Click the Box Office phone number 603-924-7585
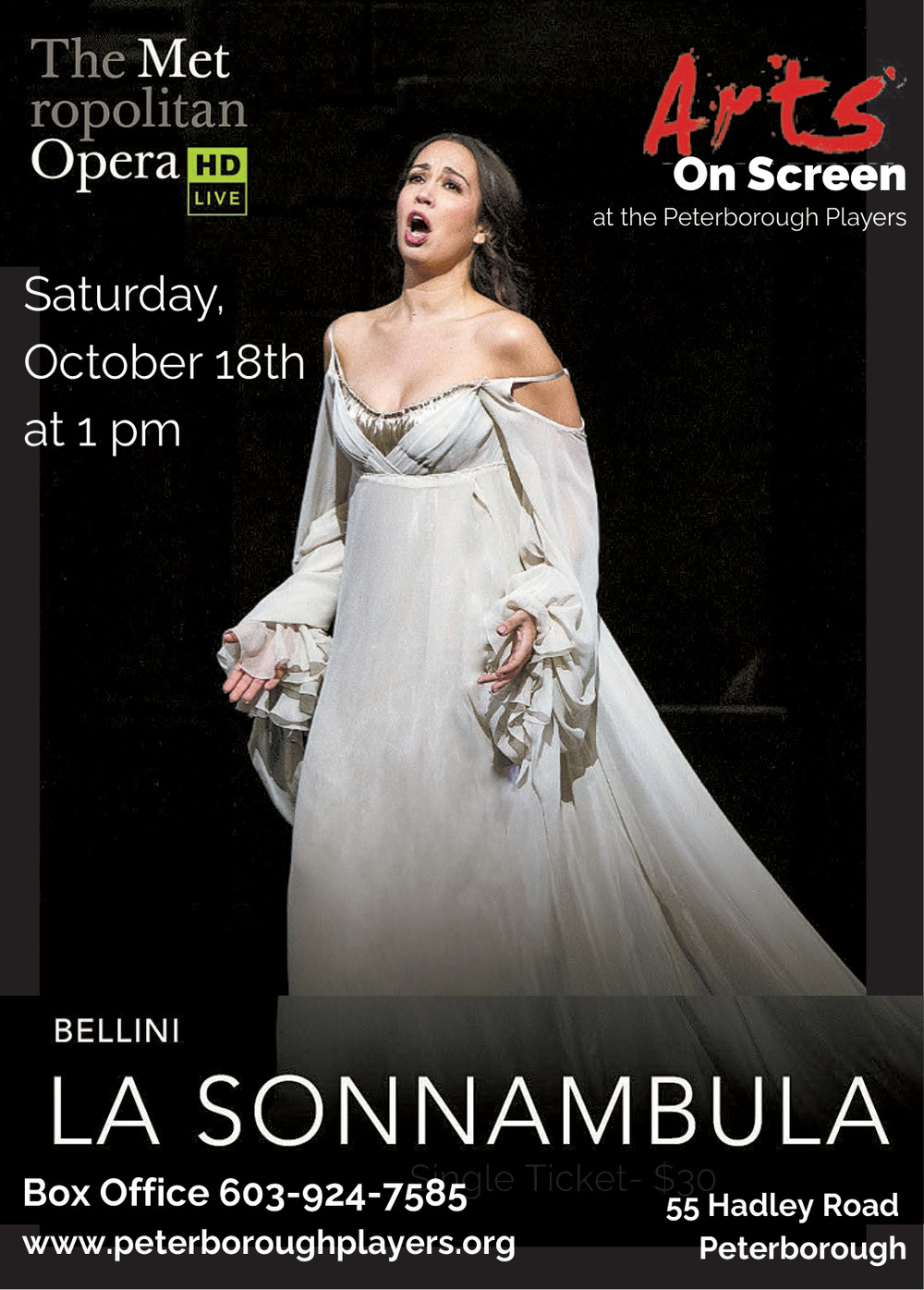The image size is (924, 1290). click(x=343, y=1193)
